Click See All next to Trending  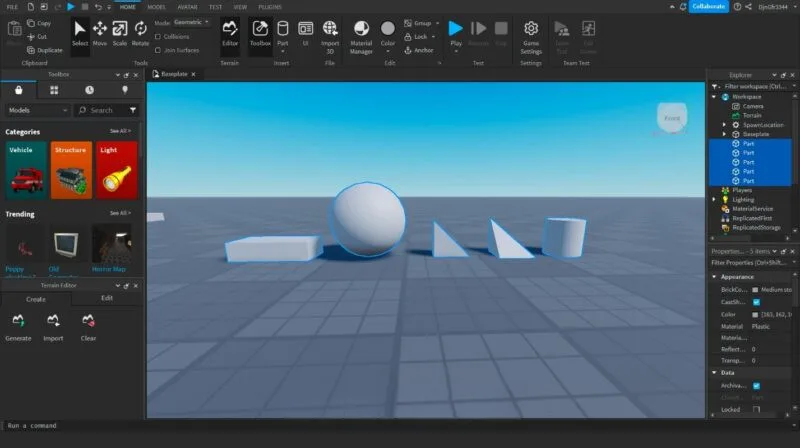coord(120,213)
